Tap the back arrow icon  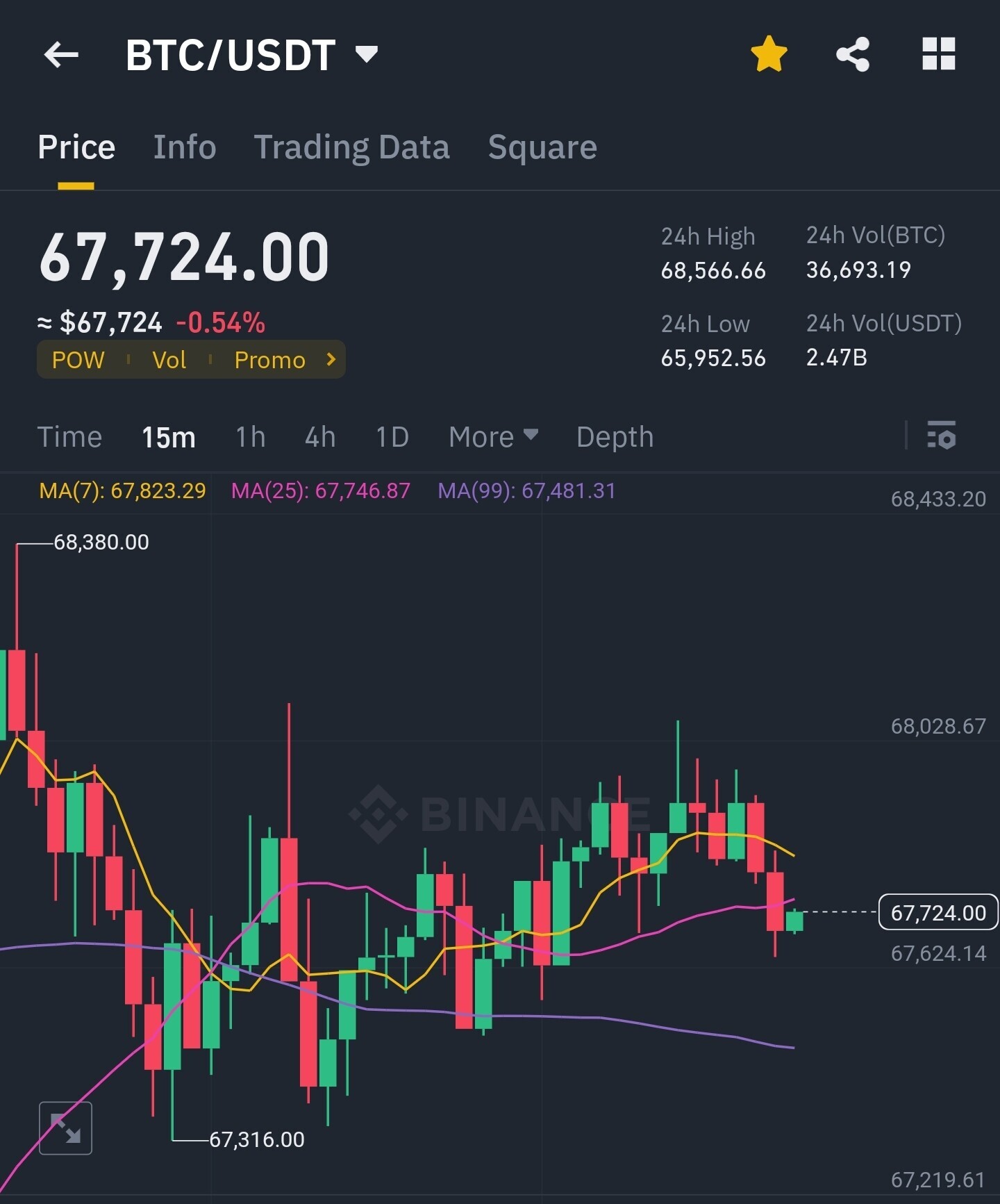pos(61,55)
